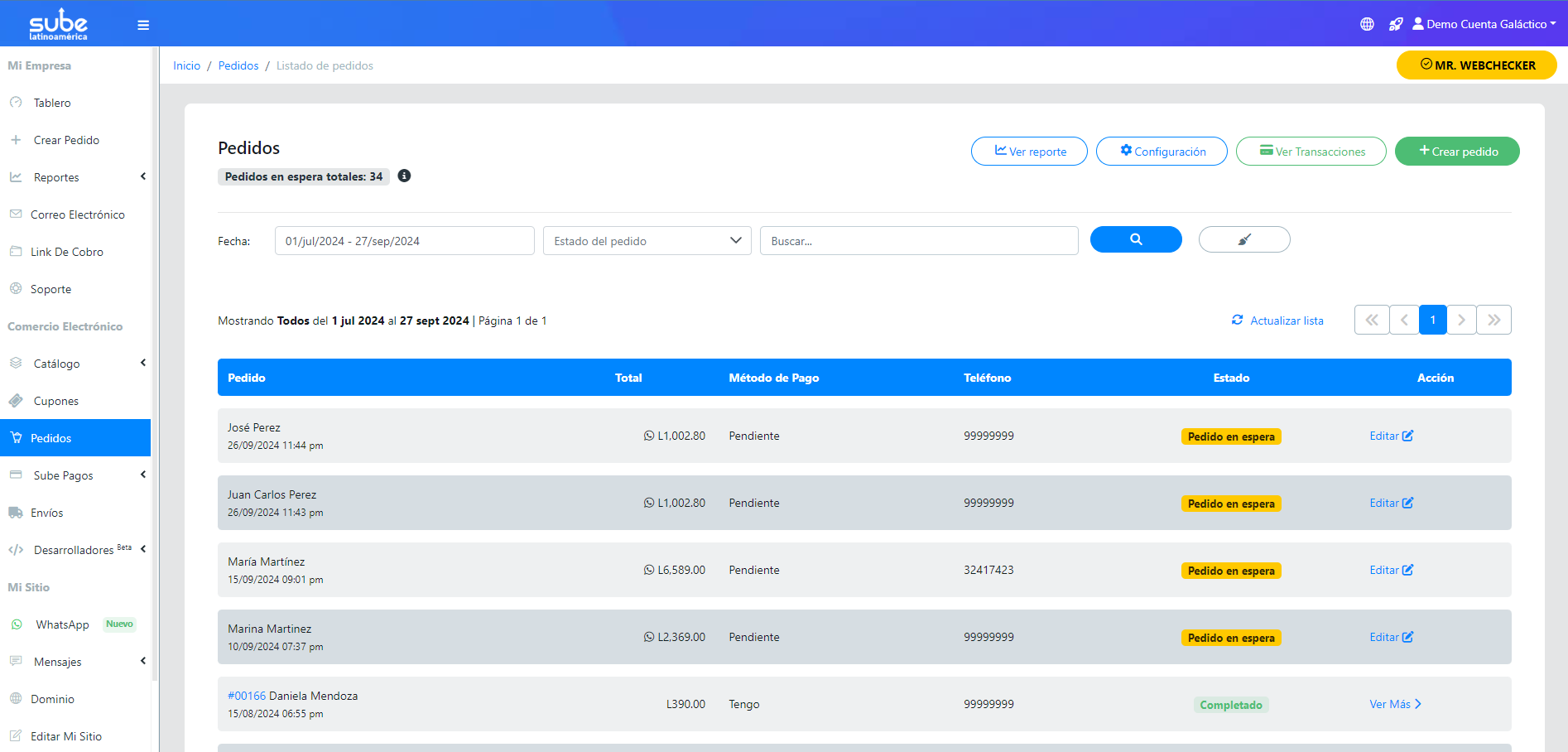This screenshot has width=1568, height=752.
Task: Expand Reportes sidebar submenu
Action: 75,177
